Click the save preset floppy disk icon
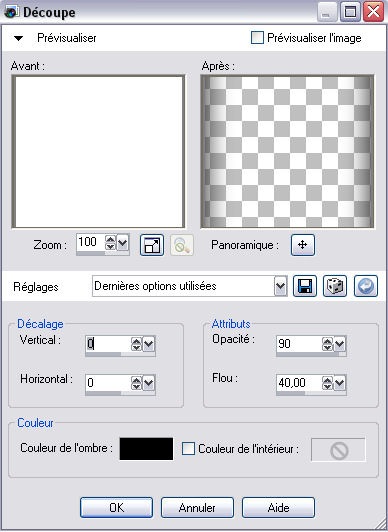 click(x=305, y=286)
